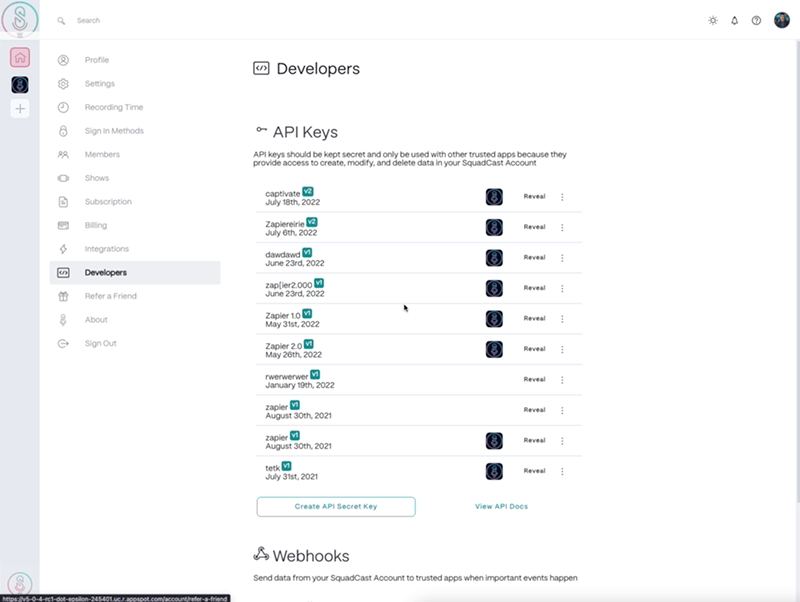
Task: Open Billing via its card icon
Action: pos(63,225)
